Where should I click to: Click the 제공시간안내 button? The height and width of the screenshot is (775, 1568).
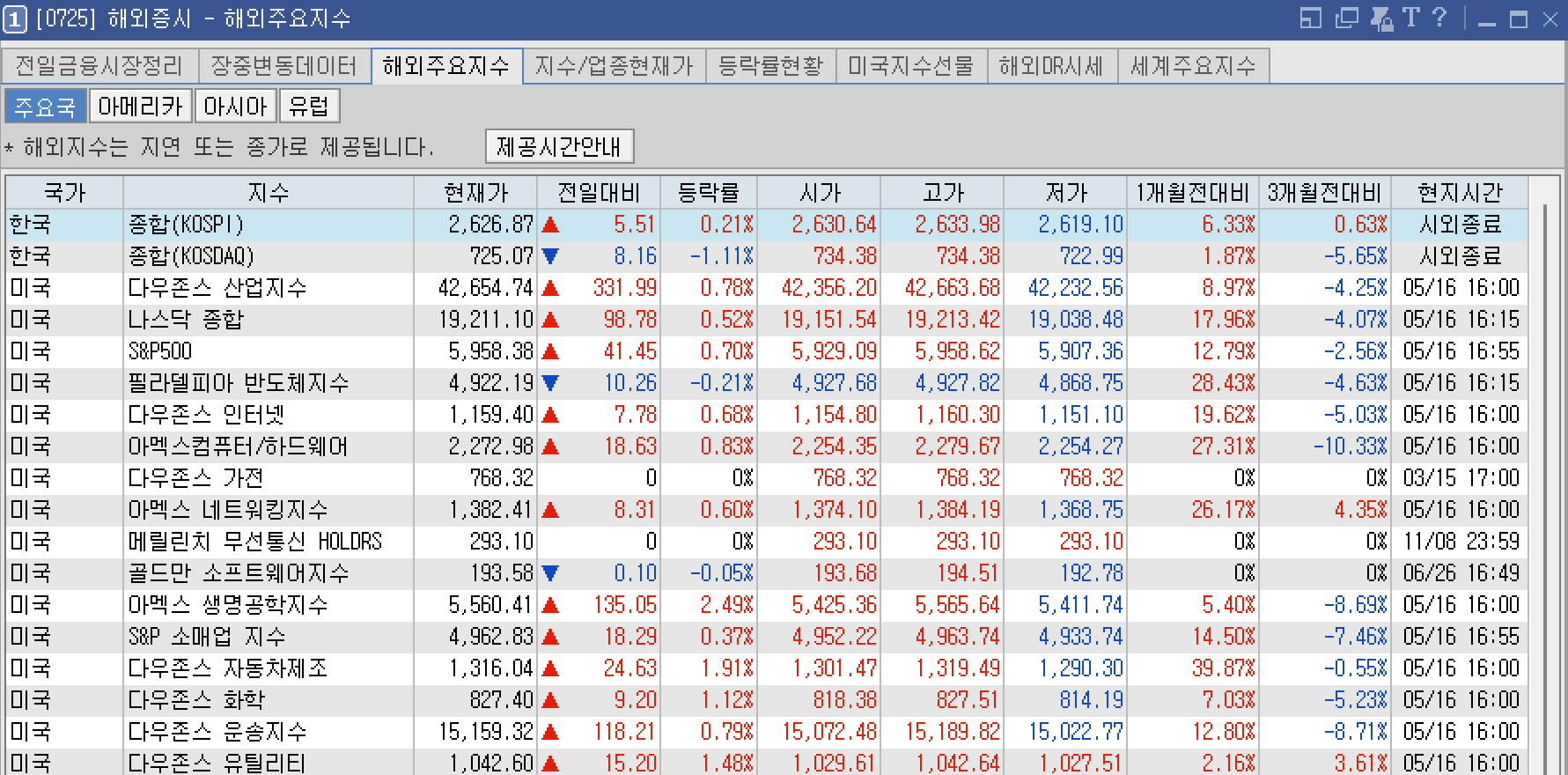[559, 146]
